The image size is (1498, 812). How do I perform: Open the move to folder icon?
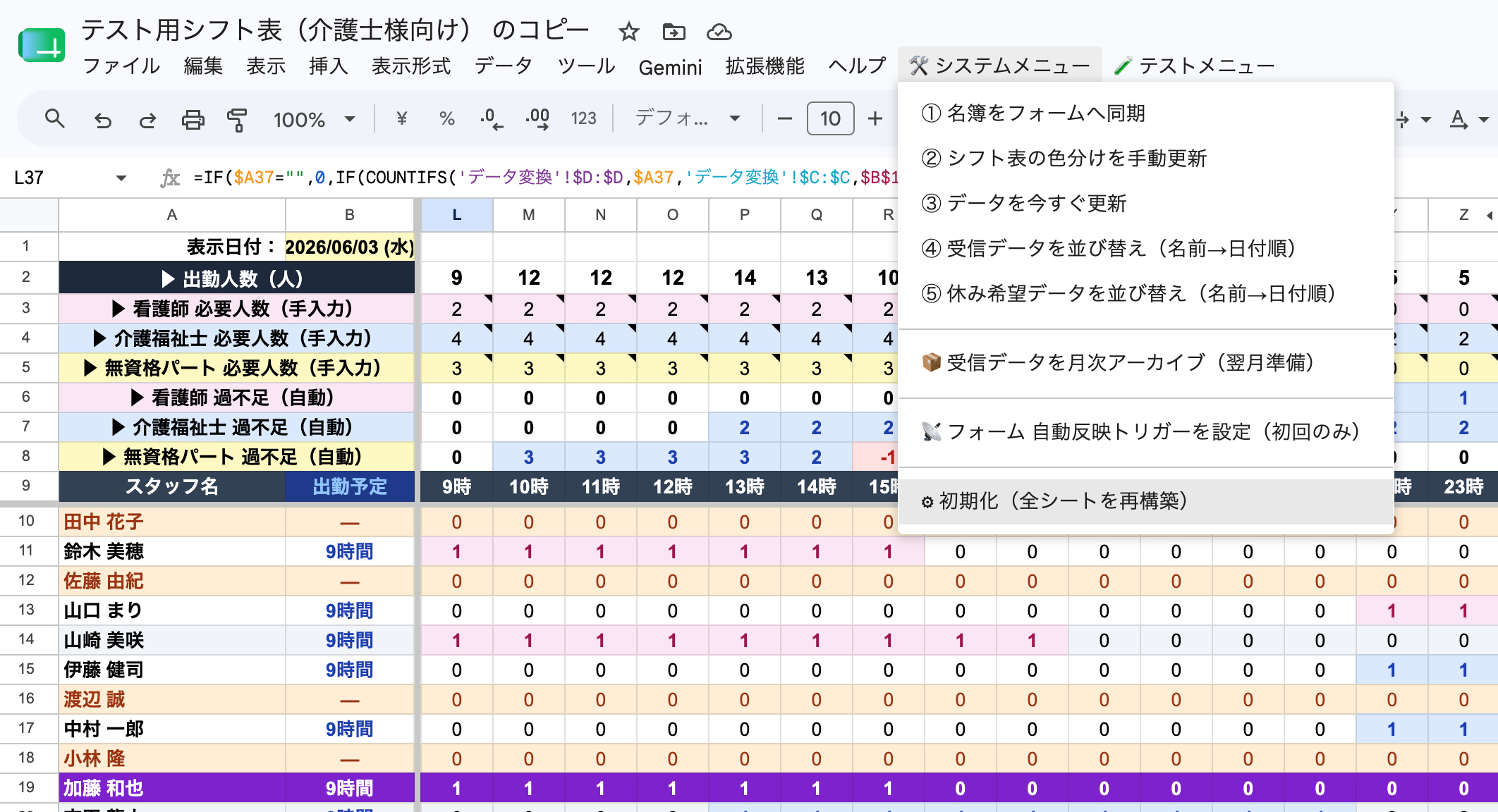click(x=674, y=32)
